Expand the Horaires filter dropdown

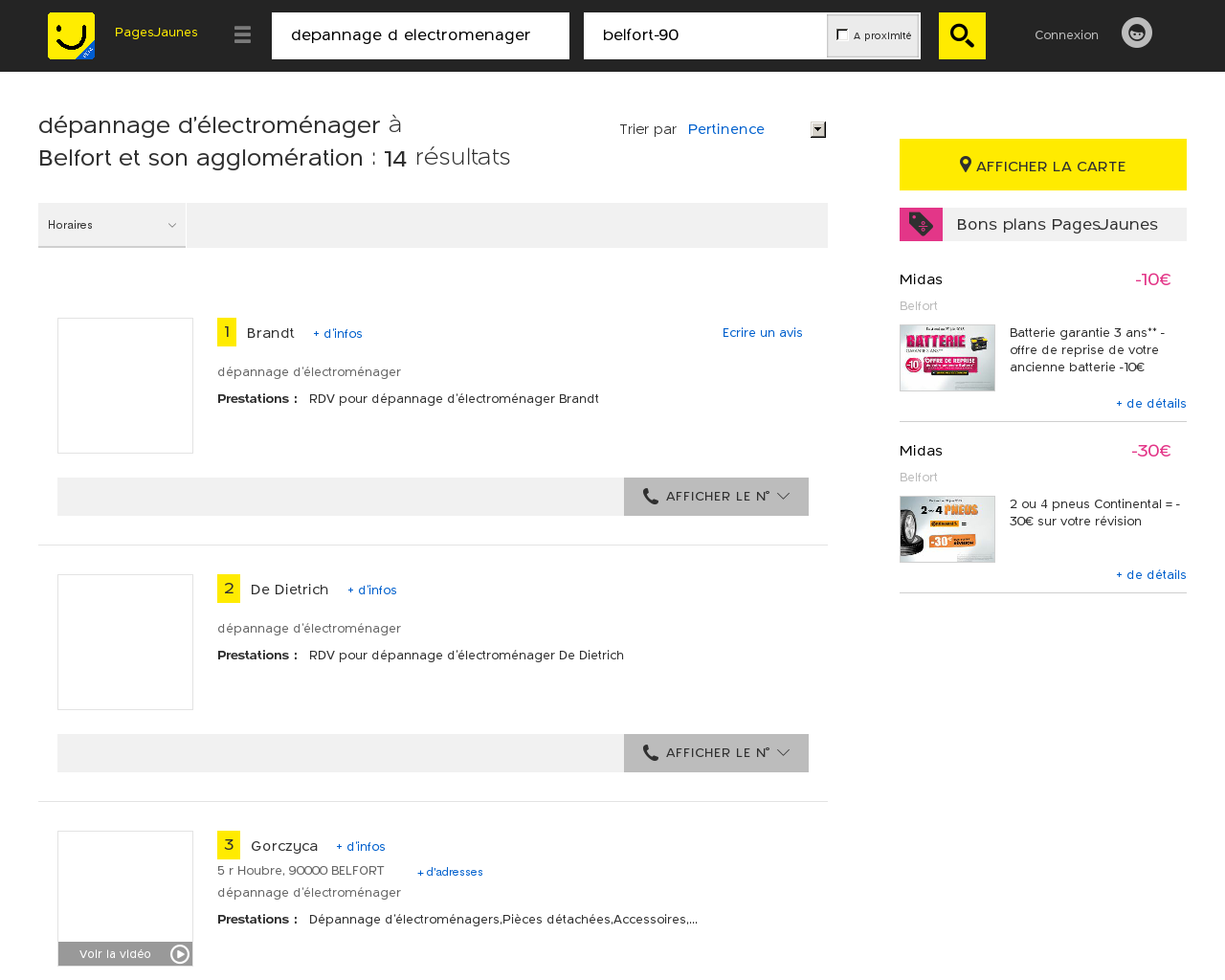click(112, 225)
